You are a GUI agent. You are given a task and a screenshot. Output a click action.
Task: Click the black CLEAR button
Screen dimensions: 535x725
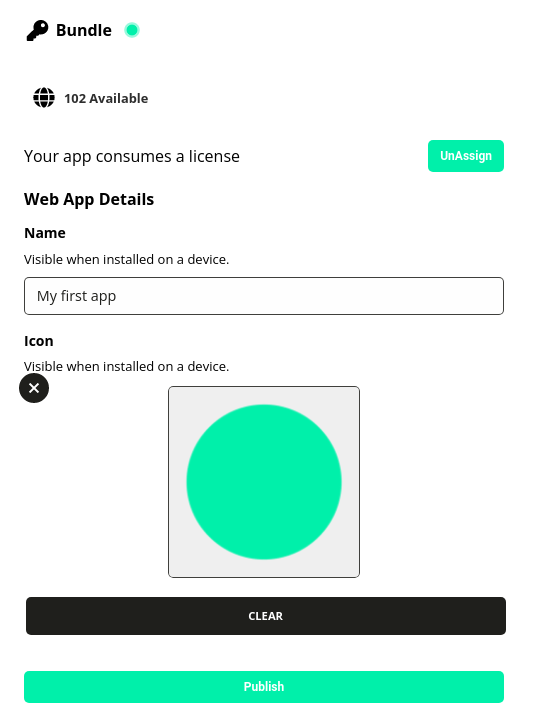265,616
